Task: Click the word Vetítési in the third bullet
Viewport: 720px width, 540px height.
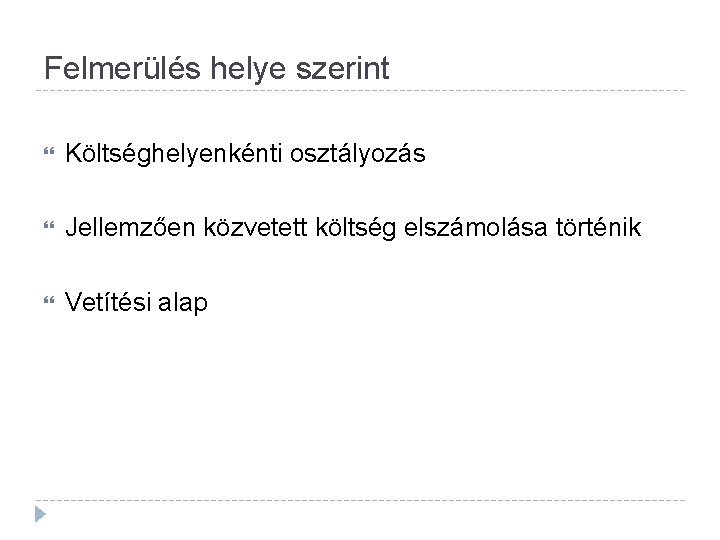Action: 107,302
